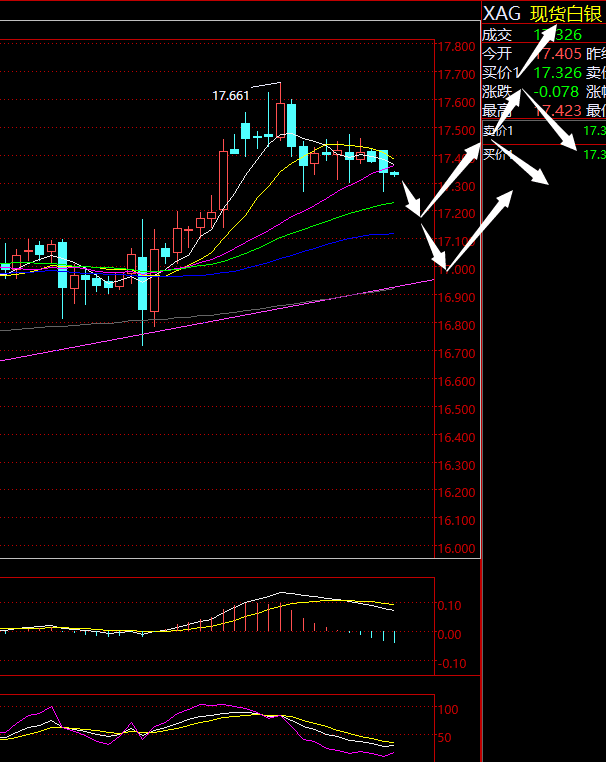
Task: Click the 16.000 price axis label
Action: point(456,549)
